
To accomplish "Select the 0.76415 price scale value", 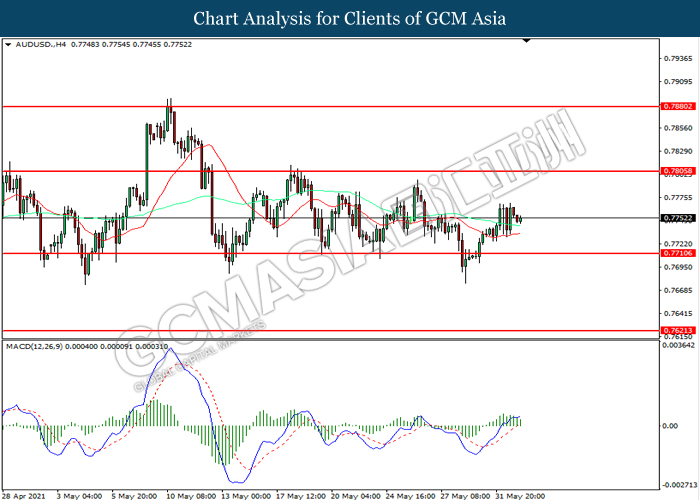I will pos(679,314).
